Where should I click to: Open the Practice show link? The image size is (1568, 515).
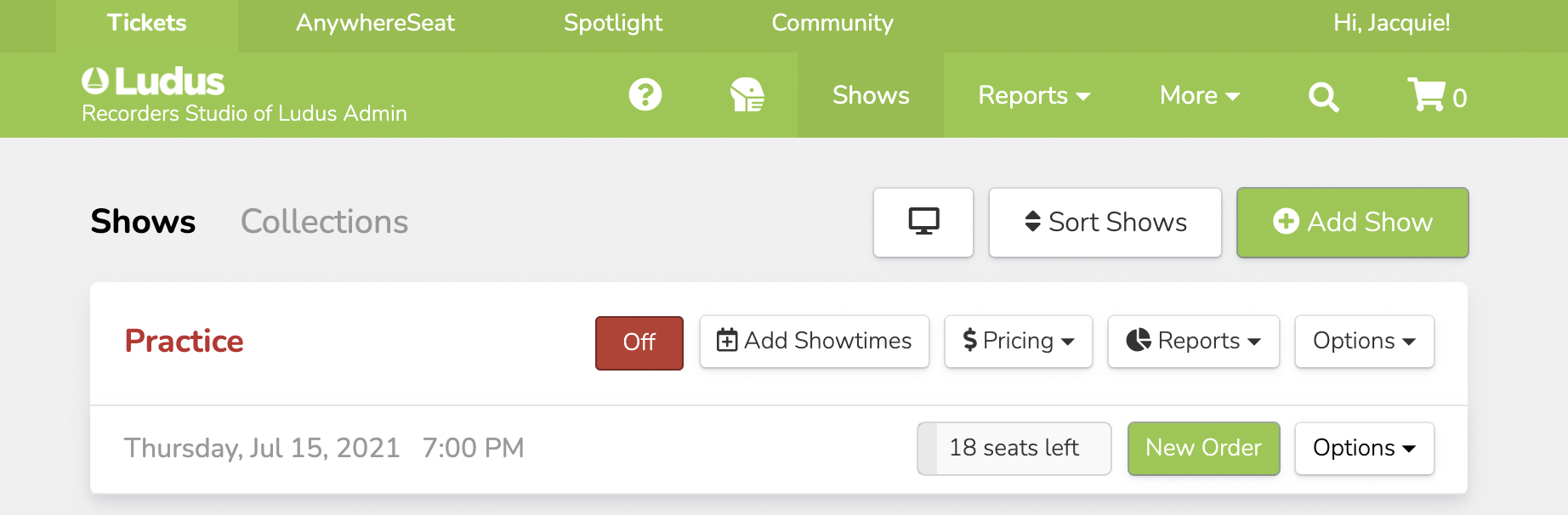(184, 341)
